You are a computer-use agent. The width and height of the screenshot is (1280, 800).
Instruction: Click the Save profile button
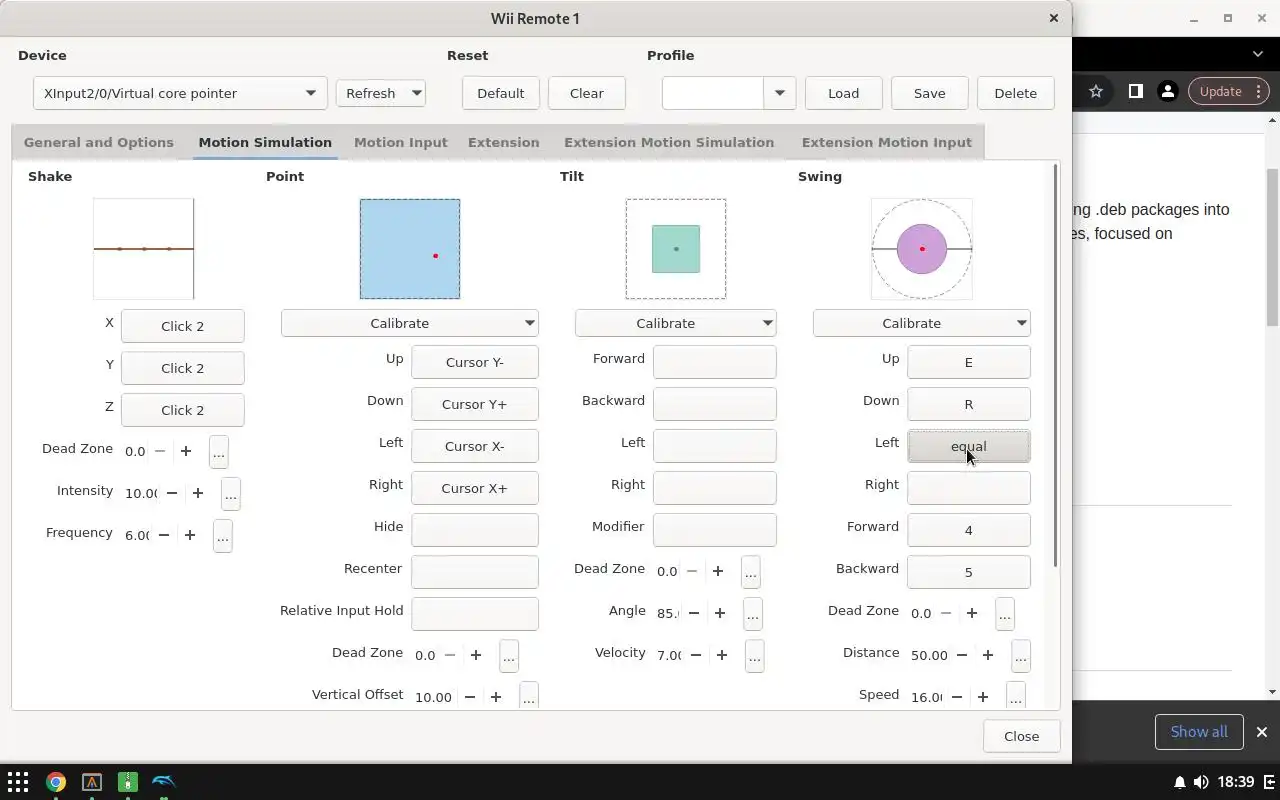[x=930, y=93]
